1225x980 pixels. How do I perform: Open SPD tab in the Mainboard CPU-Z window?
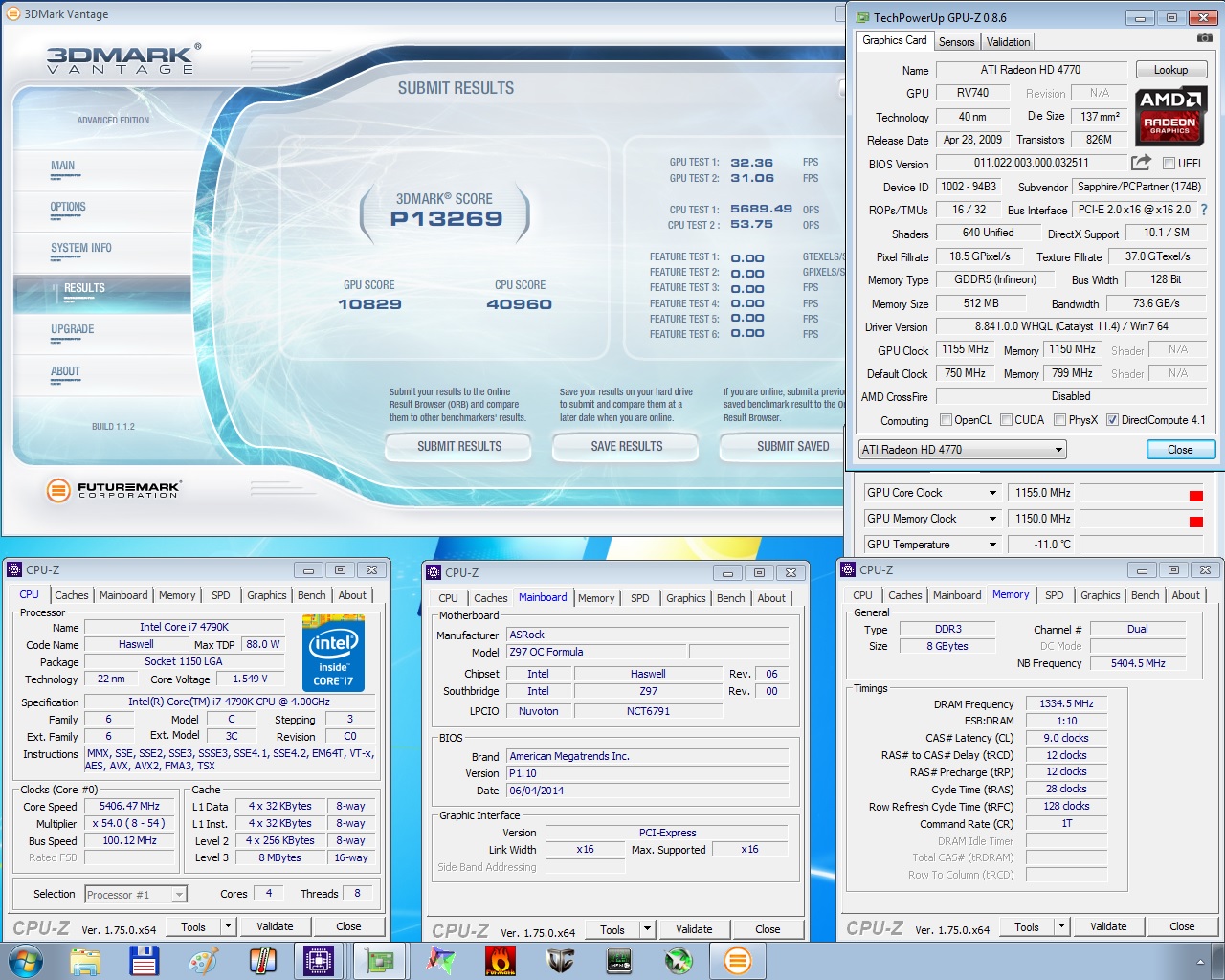click(640, 598)
